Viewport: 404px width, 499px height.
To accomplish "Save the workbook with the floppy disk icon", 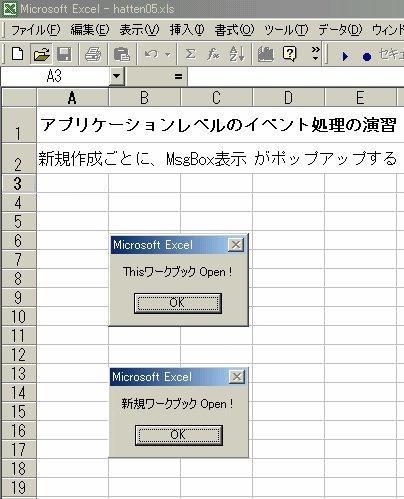I will [x=64, y=54].
